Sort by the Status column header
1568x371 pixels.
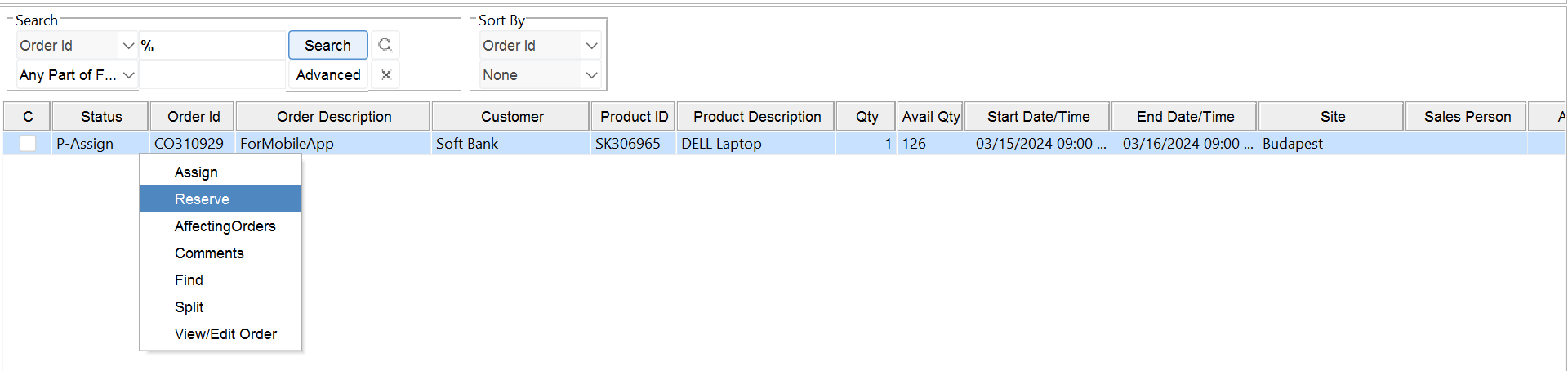[x=101, y=117]
